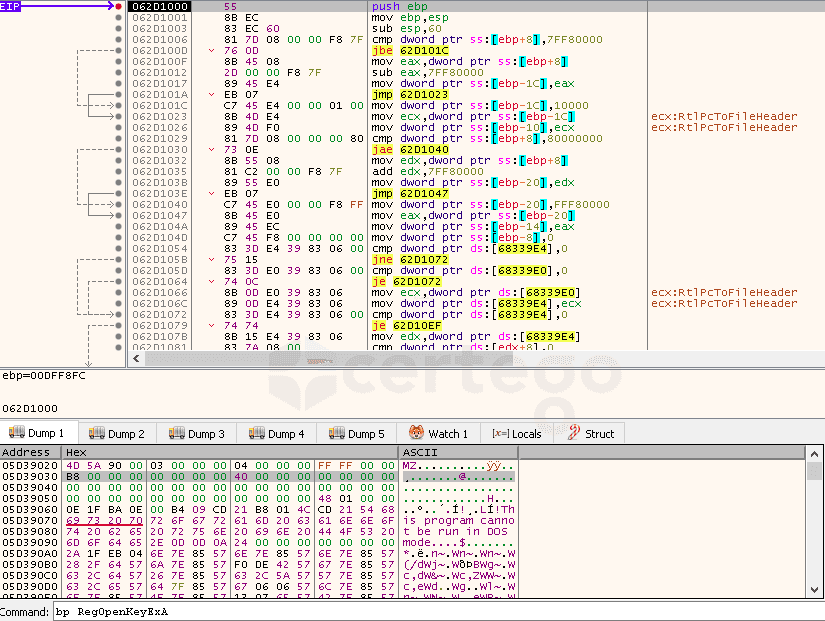Click the jump marker arrow at 062D100D
Image resolution: width=825 pixels, height=621 pixels.
click(211, 50)
